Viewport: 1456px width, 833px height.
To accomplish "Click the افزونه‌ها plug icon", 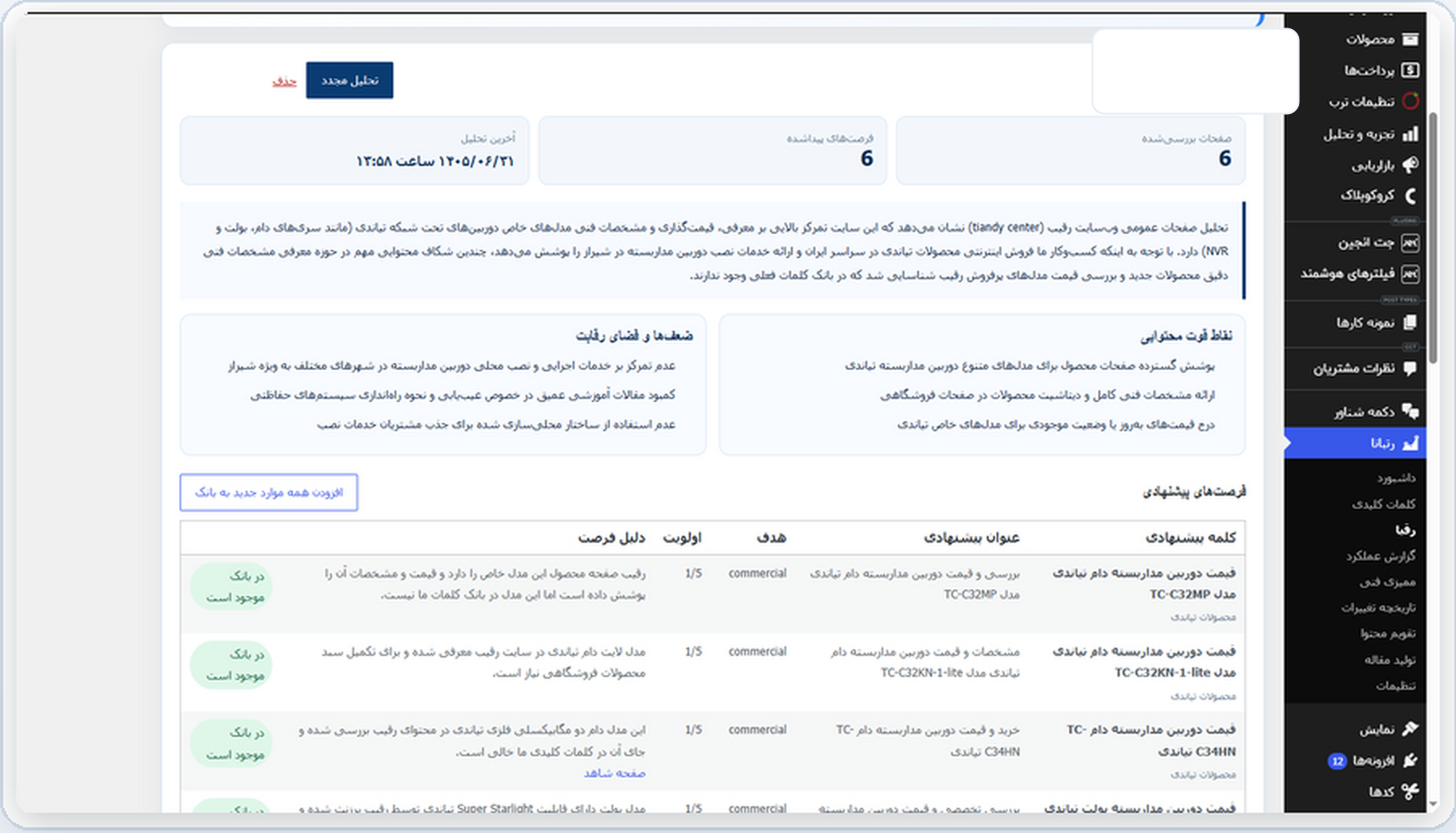I will tap(1410, 760).
